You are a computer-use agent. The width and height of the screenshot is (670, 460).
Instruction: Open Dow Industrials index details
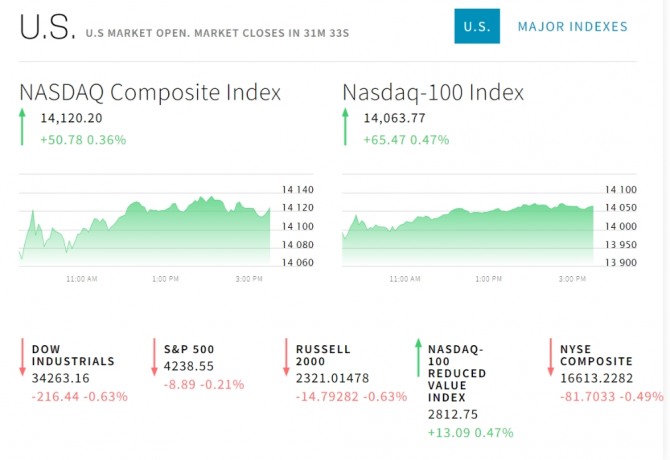point(73,355)
